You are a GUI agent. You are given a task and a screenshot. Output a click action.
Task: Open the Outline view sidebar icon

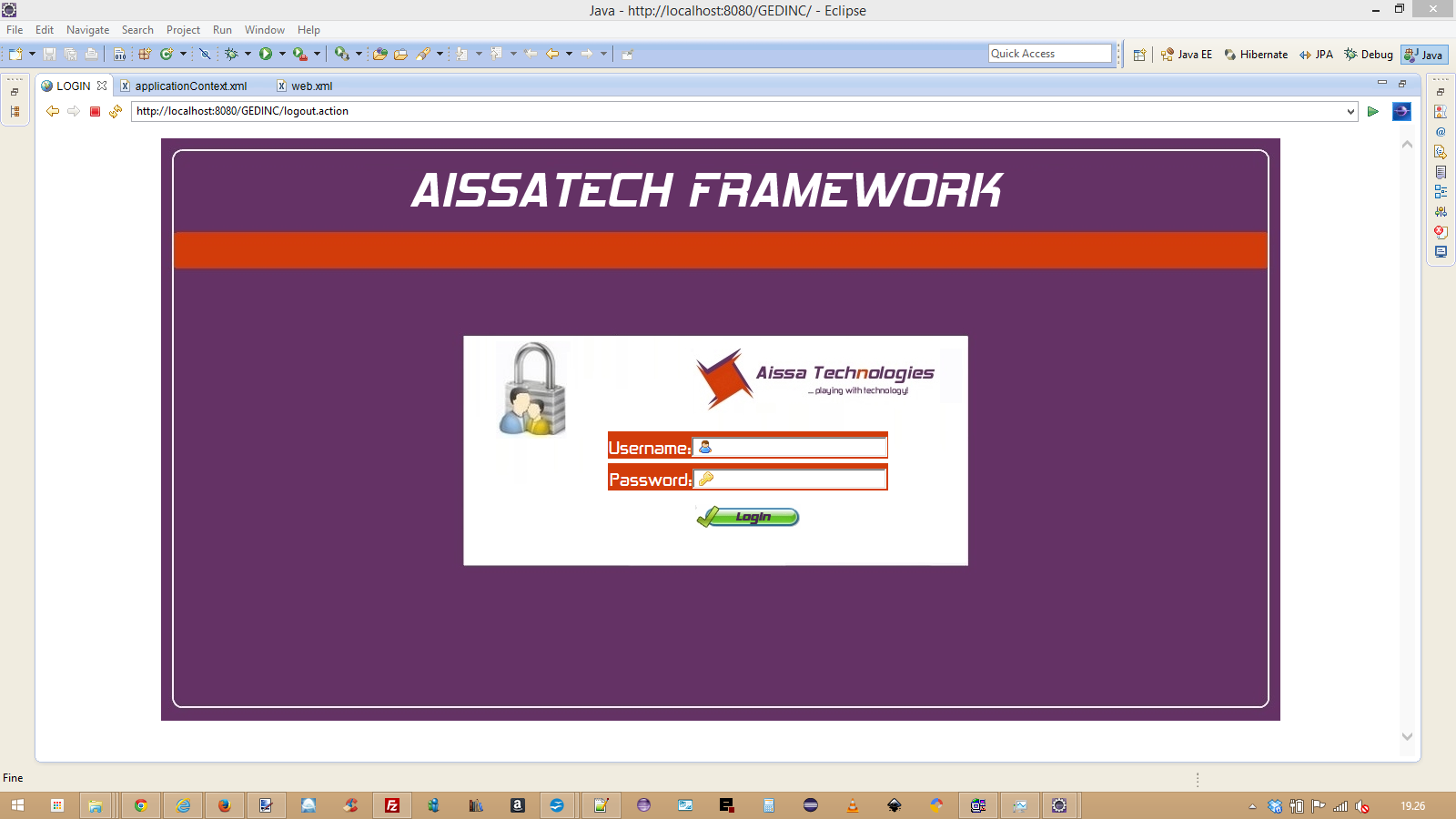(x=1441, y=192)
